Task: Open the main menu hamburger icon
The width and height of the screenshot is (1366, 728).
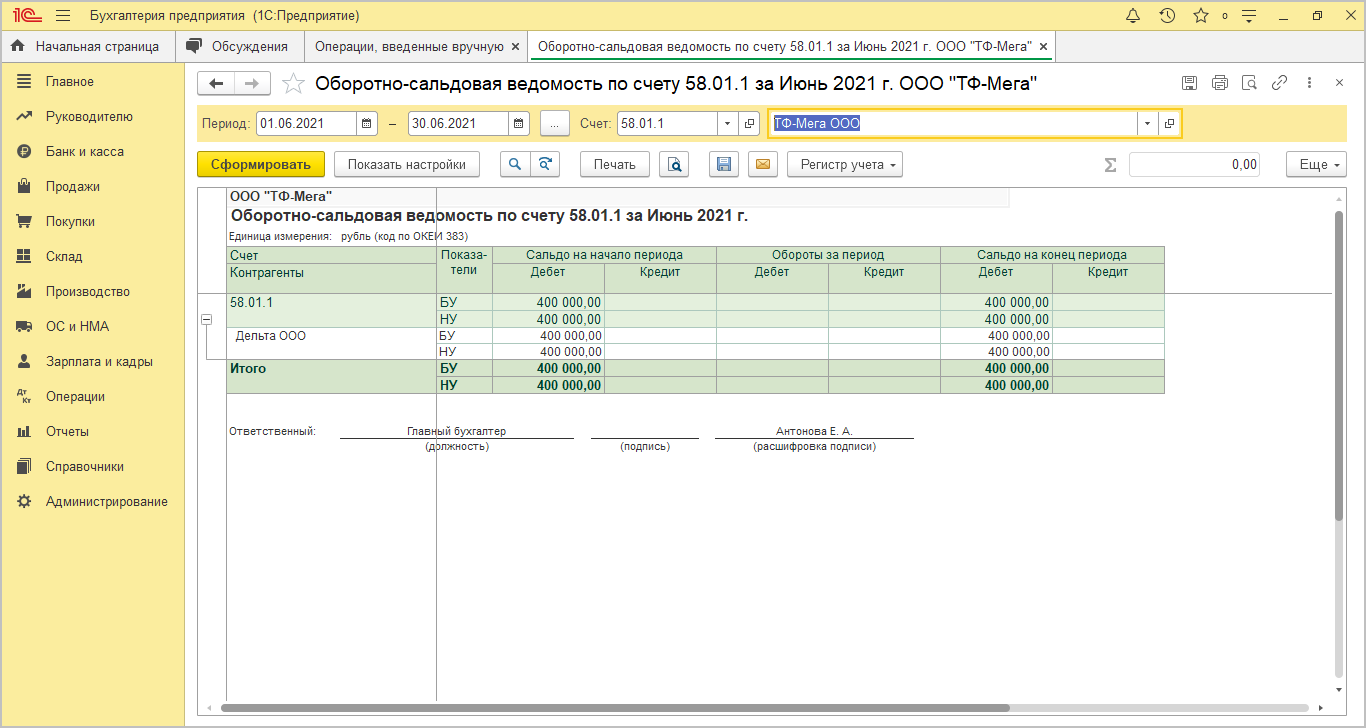Action: click(x=63, y=16)
